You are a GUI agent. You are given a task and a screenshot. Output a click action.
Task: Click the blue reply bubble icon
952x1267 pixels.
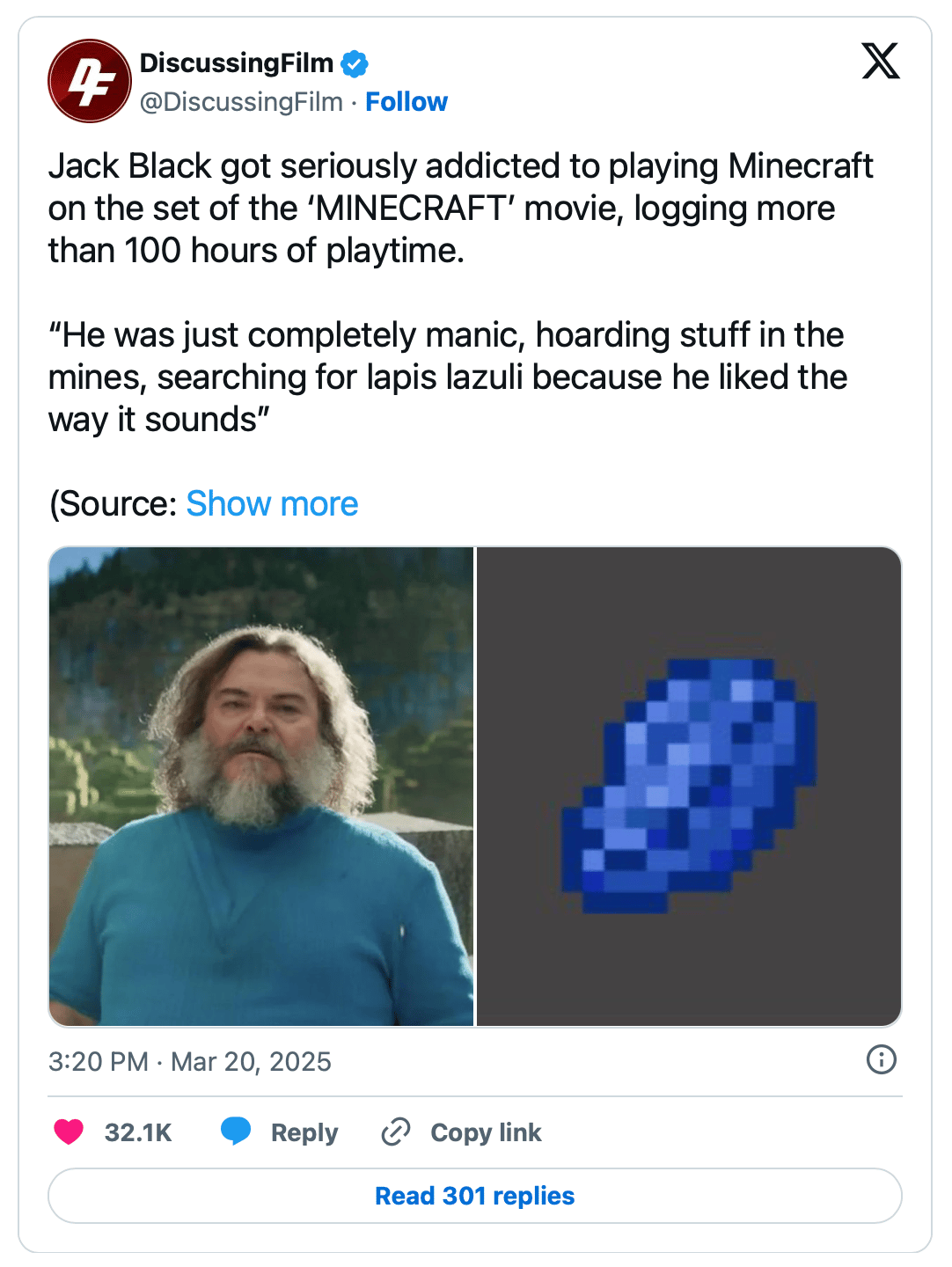point(236,1132)
